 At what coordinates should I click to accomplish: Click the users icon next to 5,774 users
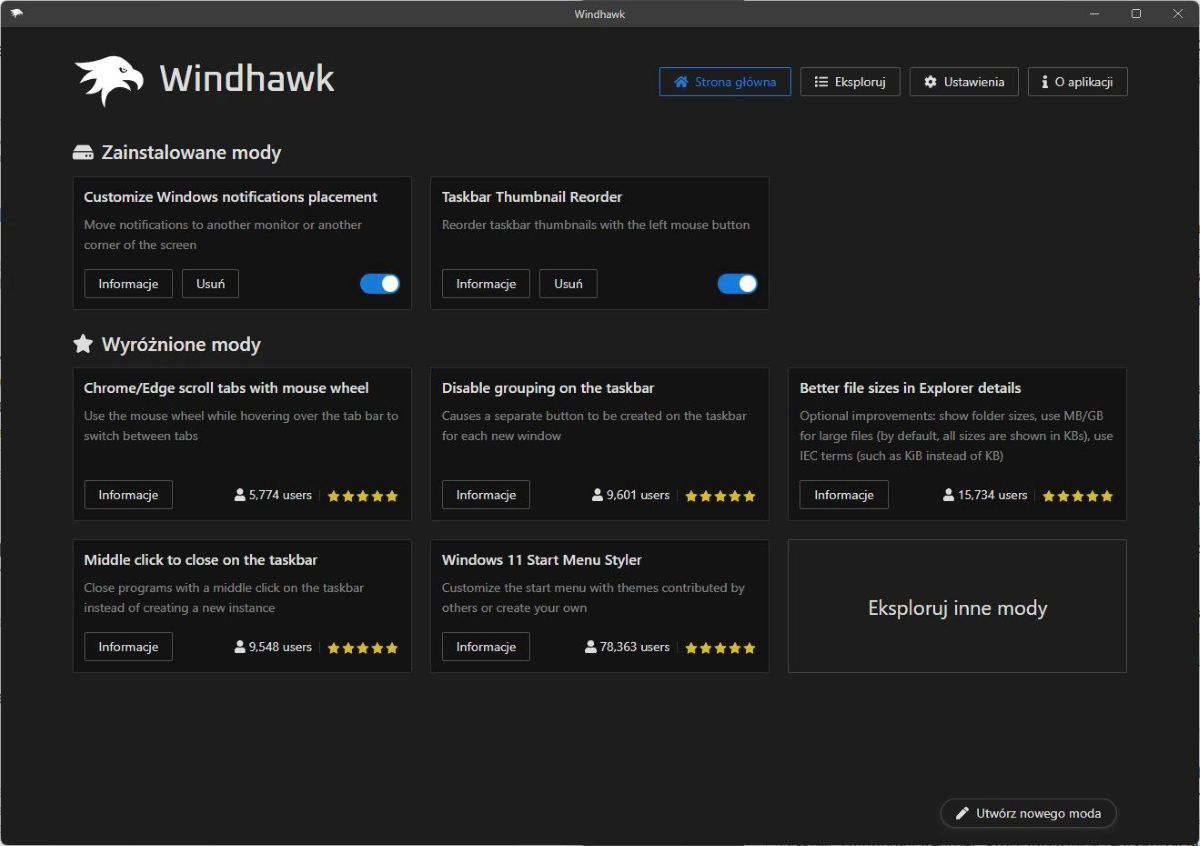point(240,495)
